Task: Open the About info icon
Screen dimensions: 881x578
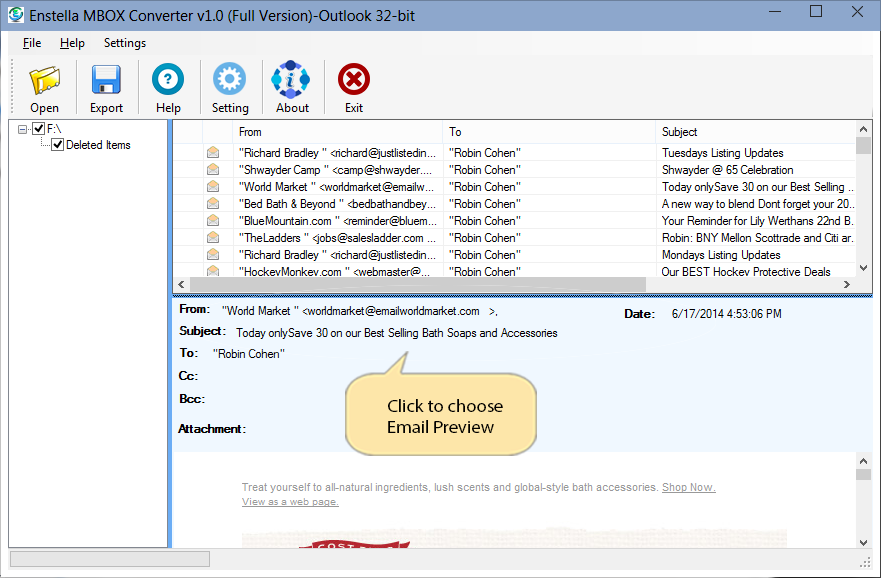Action: (x=292, y=80)
